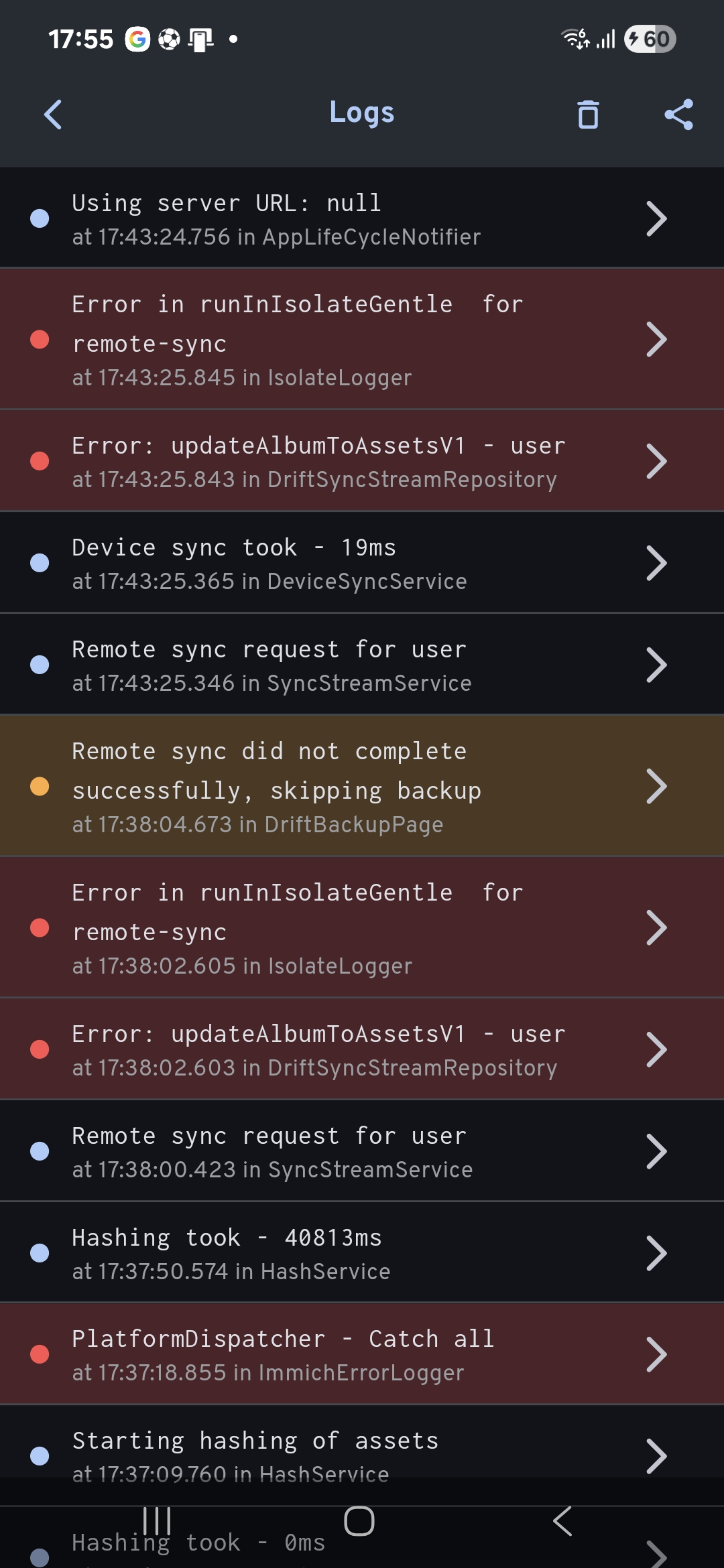Expand chevron for 'Device sync took - 19ms'
The width and height of the screenshot is (724, 1568).
click(x=656, y=563)
